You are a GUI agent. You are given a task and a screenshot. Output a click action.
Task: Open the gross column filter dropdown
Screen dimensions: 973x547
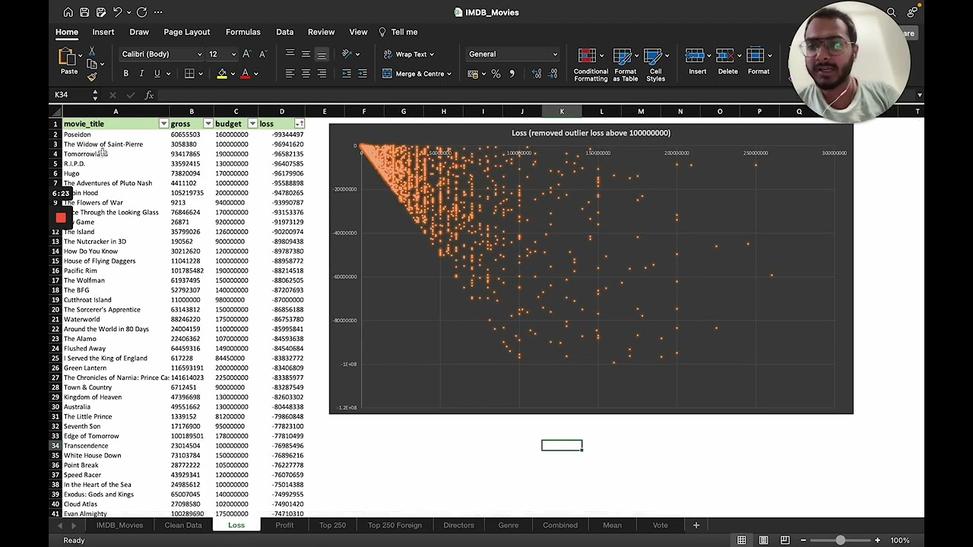click(208, 124)
